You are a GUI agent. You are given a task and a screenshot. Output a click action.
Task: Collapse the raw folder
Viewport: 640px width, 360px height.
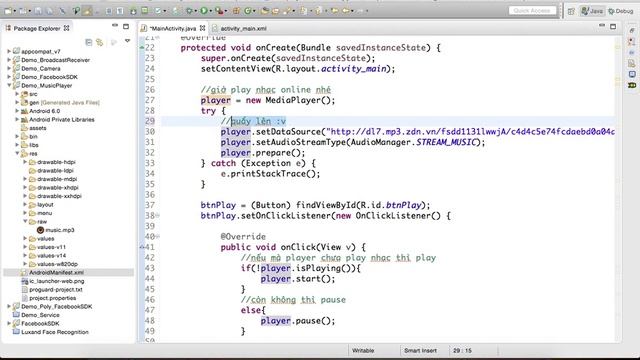(25, 221)
